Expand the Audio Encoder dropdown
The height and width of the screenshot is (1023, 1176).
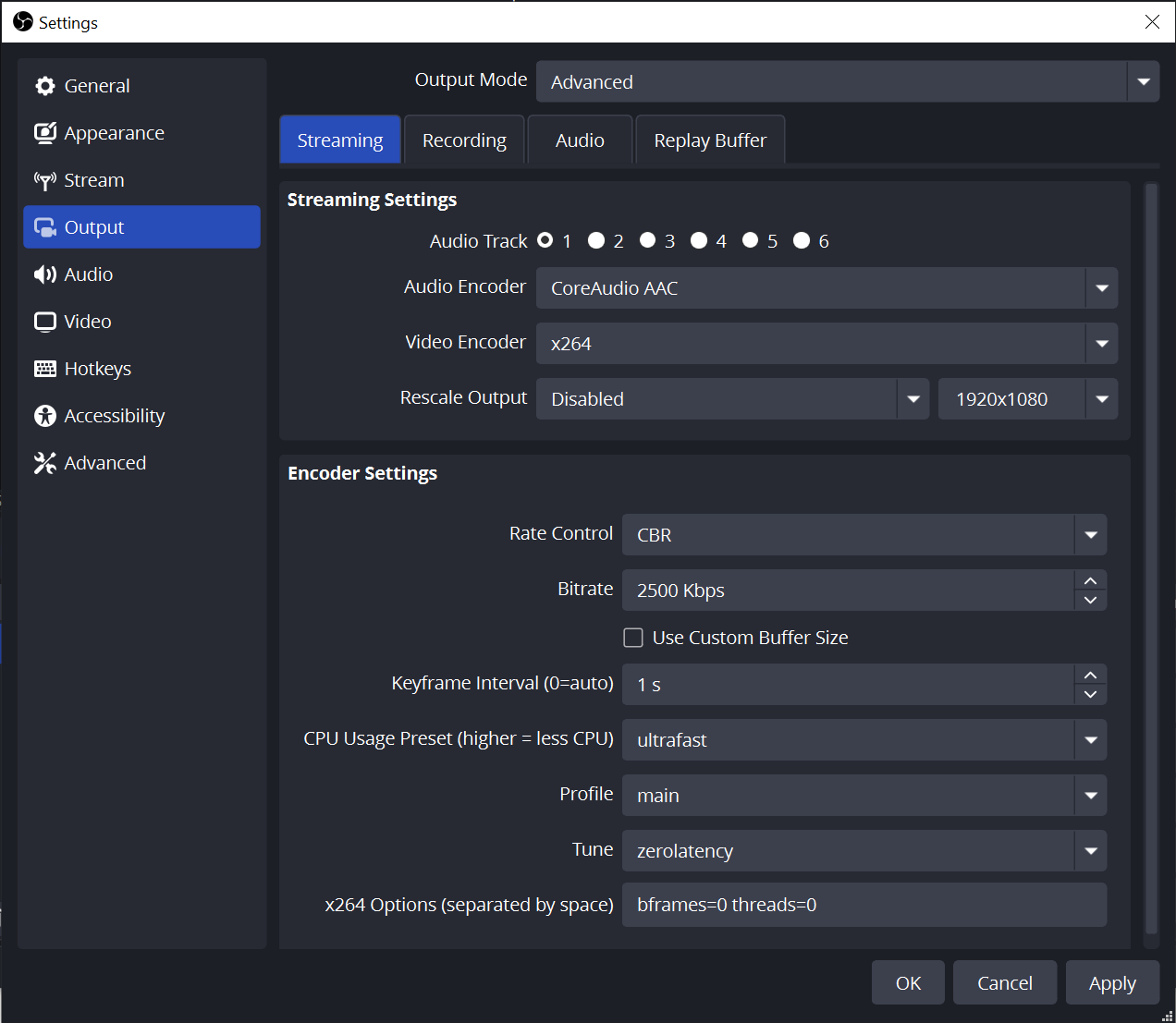(x=827, y=288)
